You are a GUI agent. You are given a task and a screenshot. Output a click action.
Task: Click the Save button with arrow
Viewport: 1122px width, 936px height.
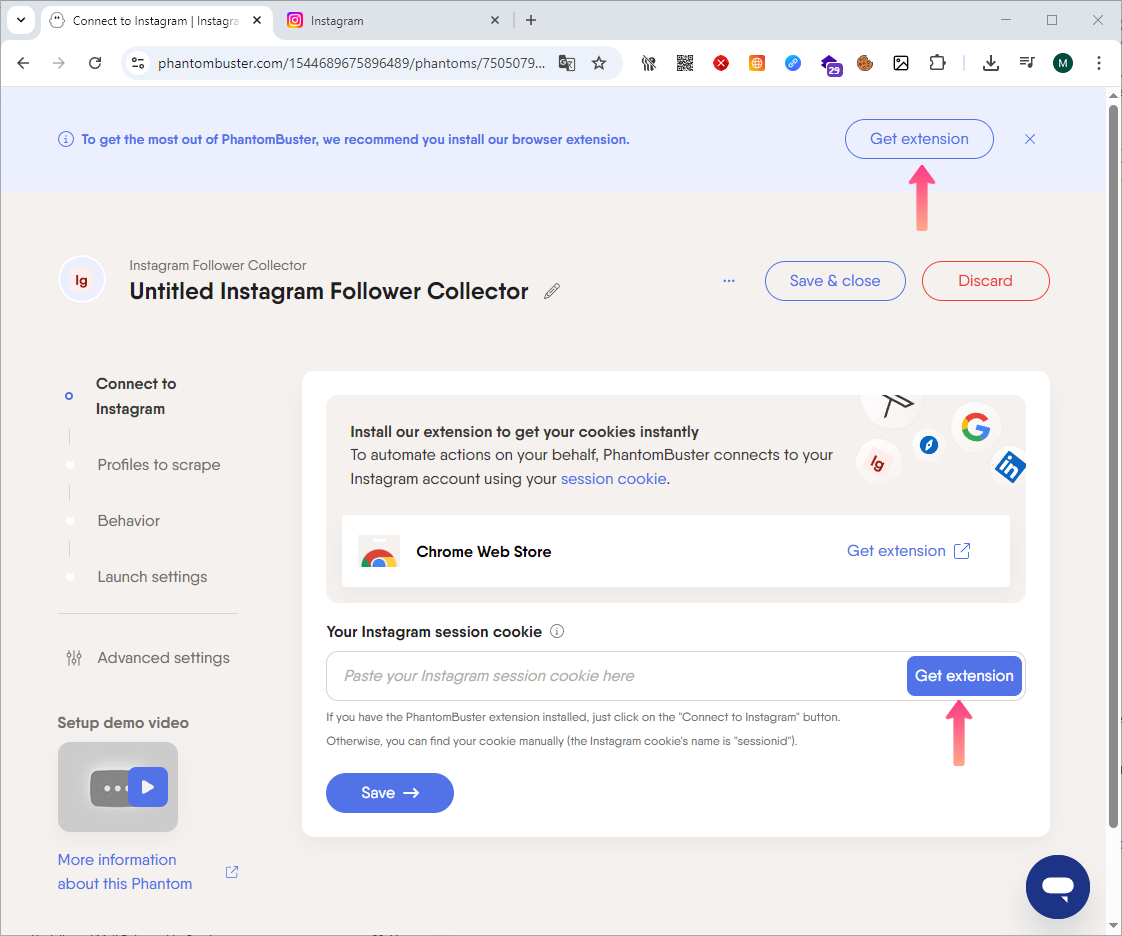point(390,793)
